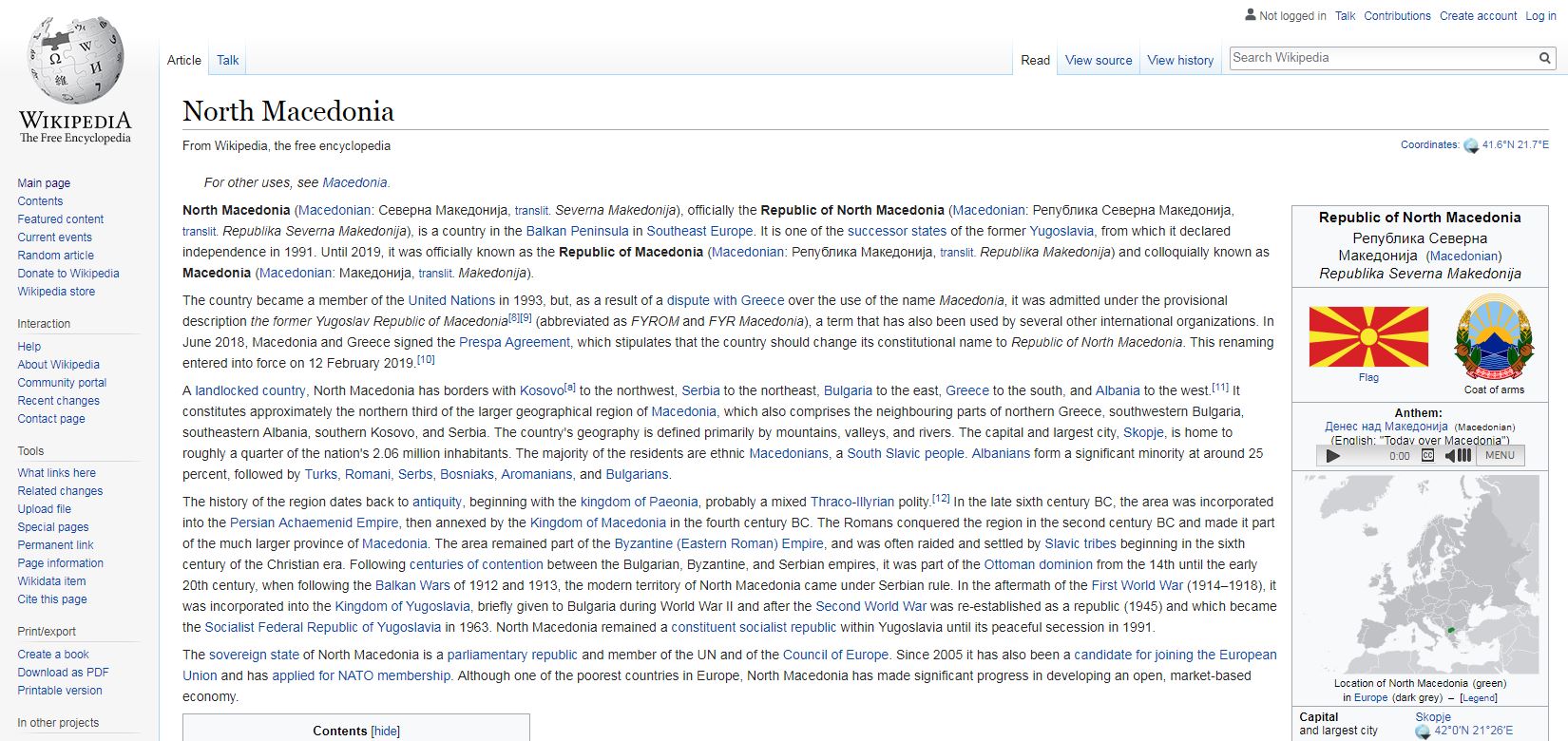Click the Create account link
This screenshot has width=1568, height=741.
coord(1478,16)
